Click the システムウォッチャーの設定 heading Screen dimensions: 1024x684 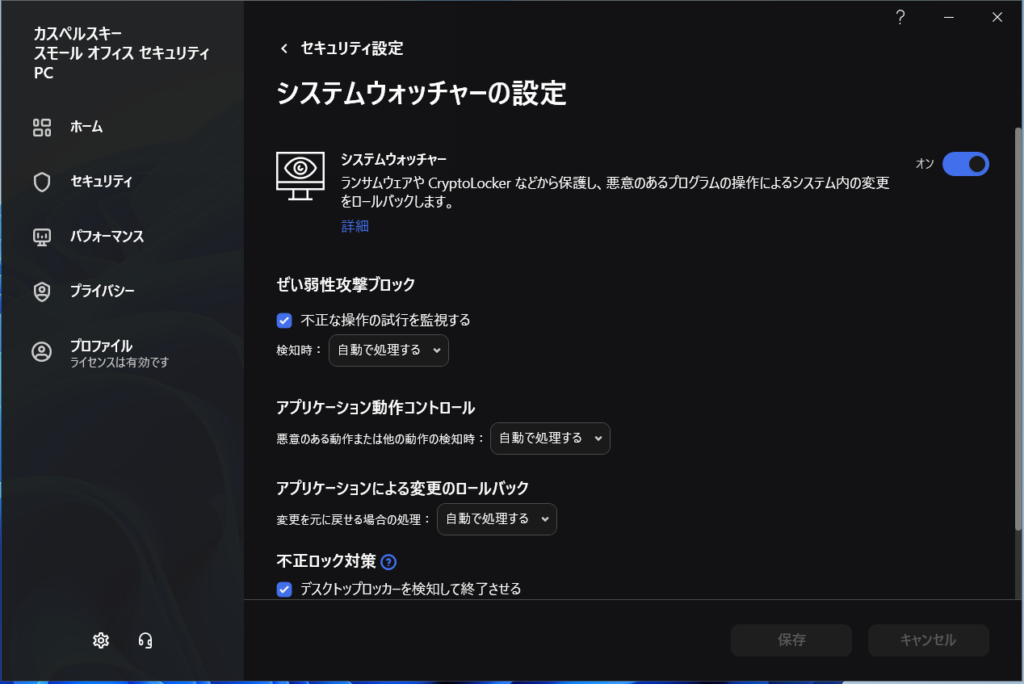pyautogui.click(x=421, y=93)
